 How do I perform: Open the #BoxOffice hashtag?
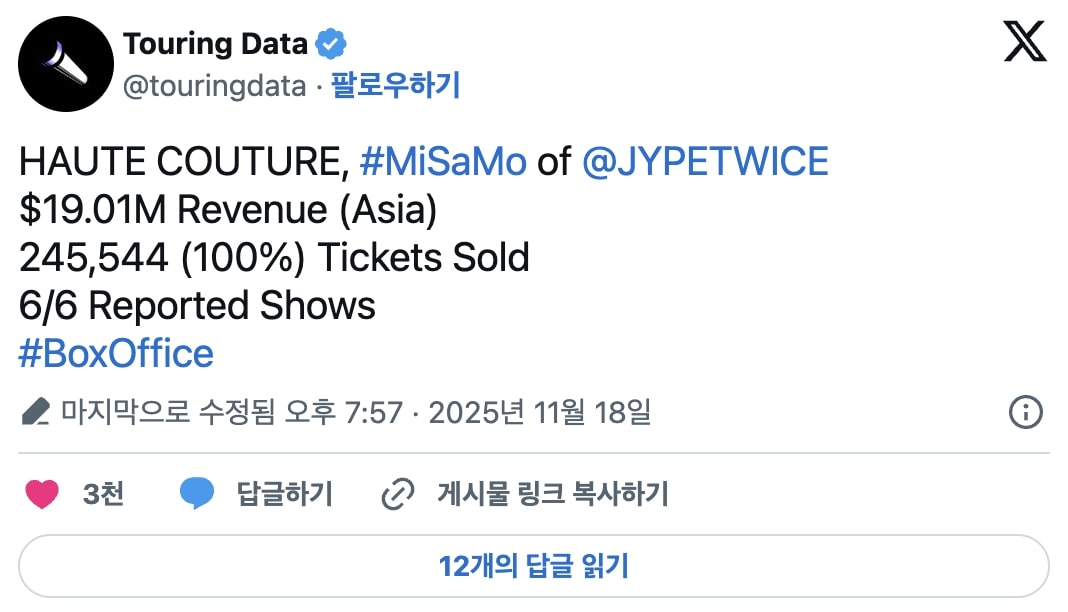point(116,354)
